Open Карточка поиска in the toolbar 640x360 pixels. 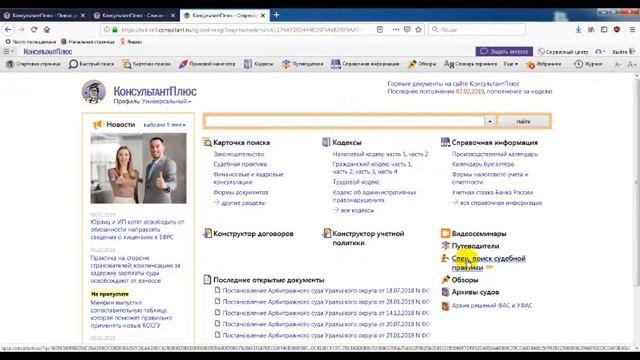tap(147, 64)
